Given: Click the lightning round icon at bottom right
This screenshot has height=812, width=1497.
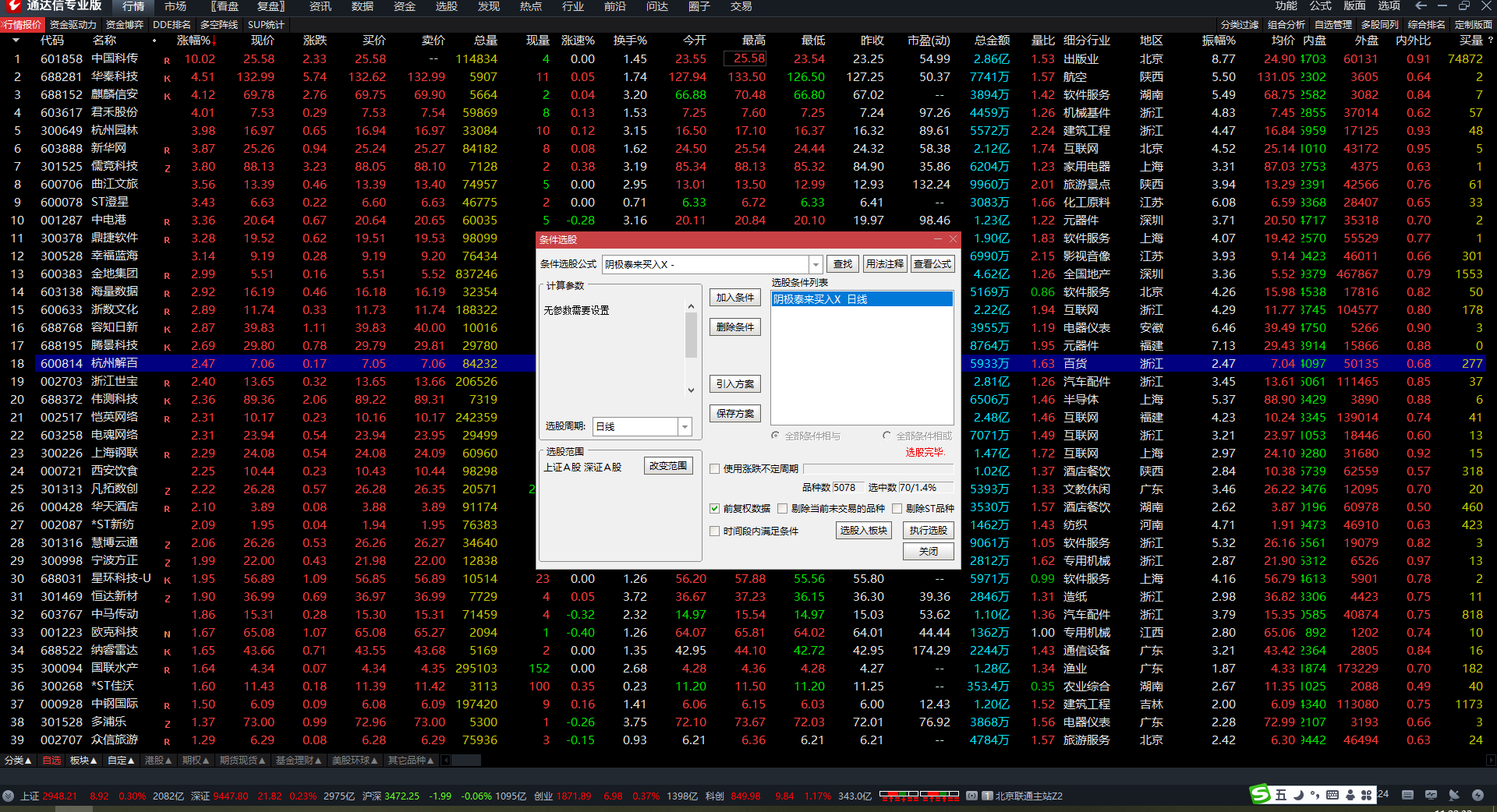Looking at the screenshot, I should (1478, 795).
